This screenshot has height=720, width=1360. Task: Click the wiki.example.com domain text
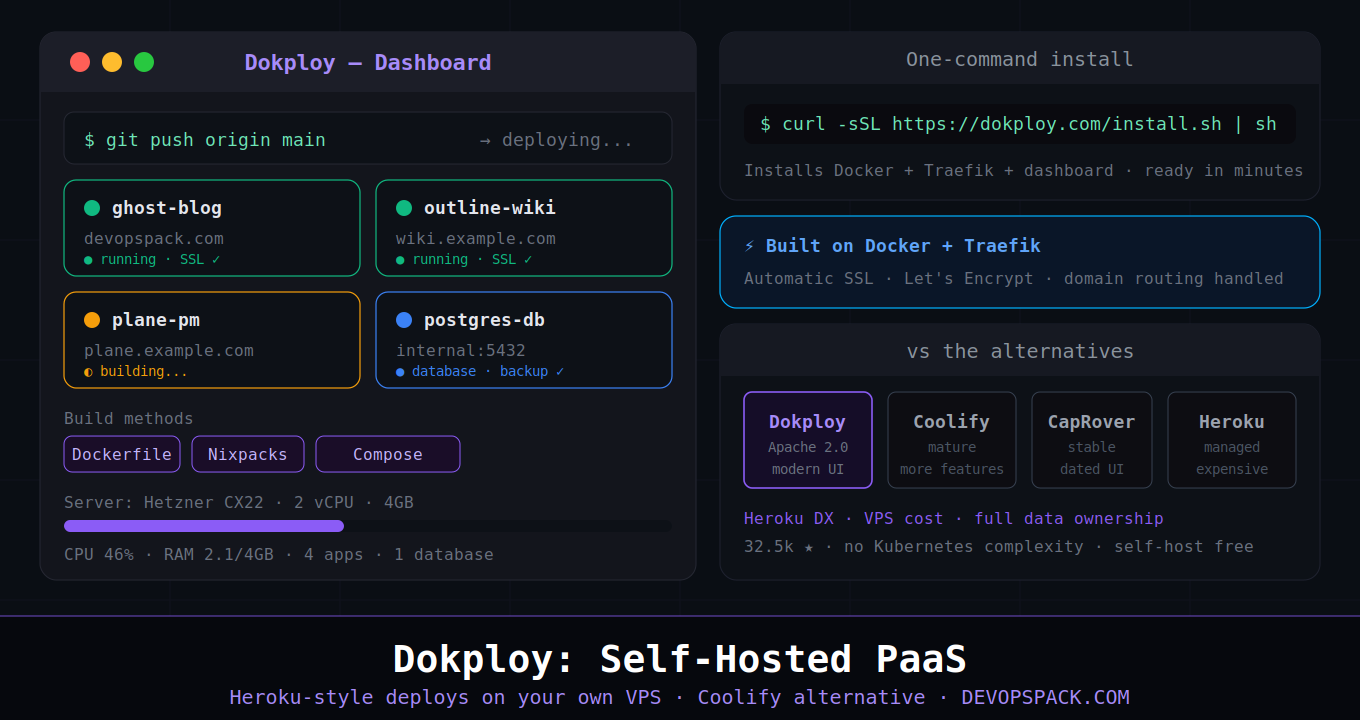pyautogui.click(x=476, y=239)
